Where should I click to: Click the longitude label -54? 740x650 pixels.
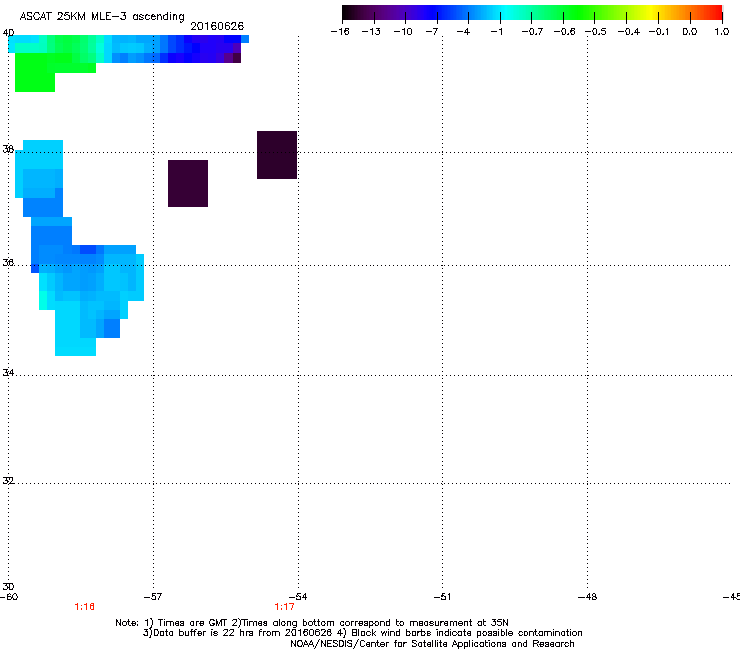pos(298,597)
